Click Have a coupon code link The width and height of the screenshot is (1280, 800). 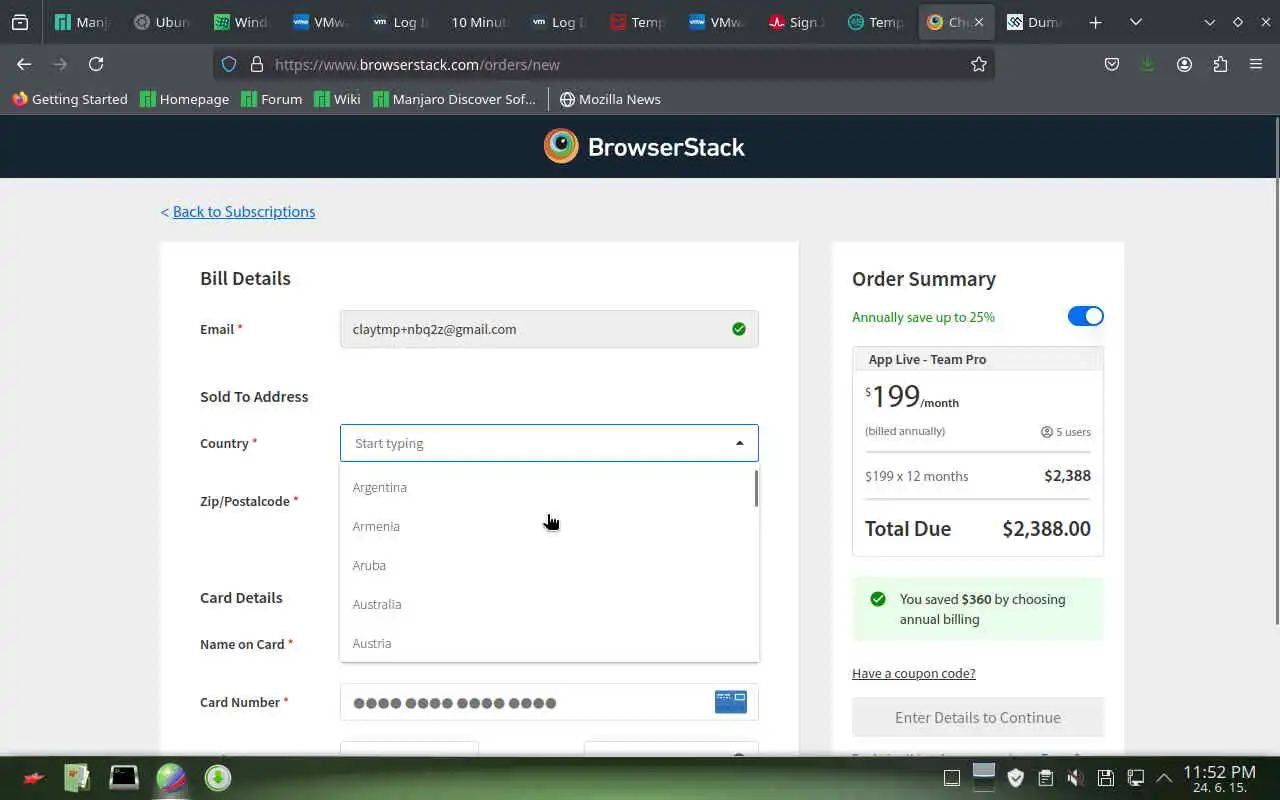point(914,673)
